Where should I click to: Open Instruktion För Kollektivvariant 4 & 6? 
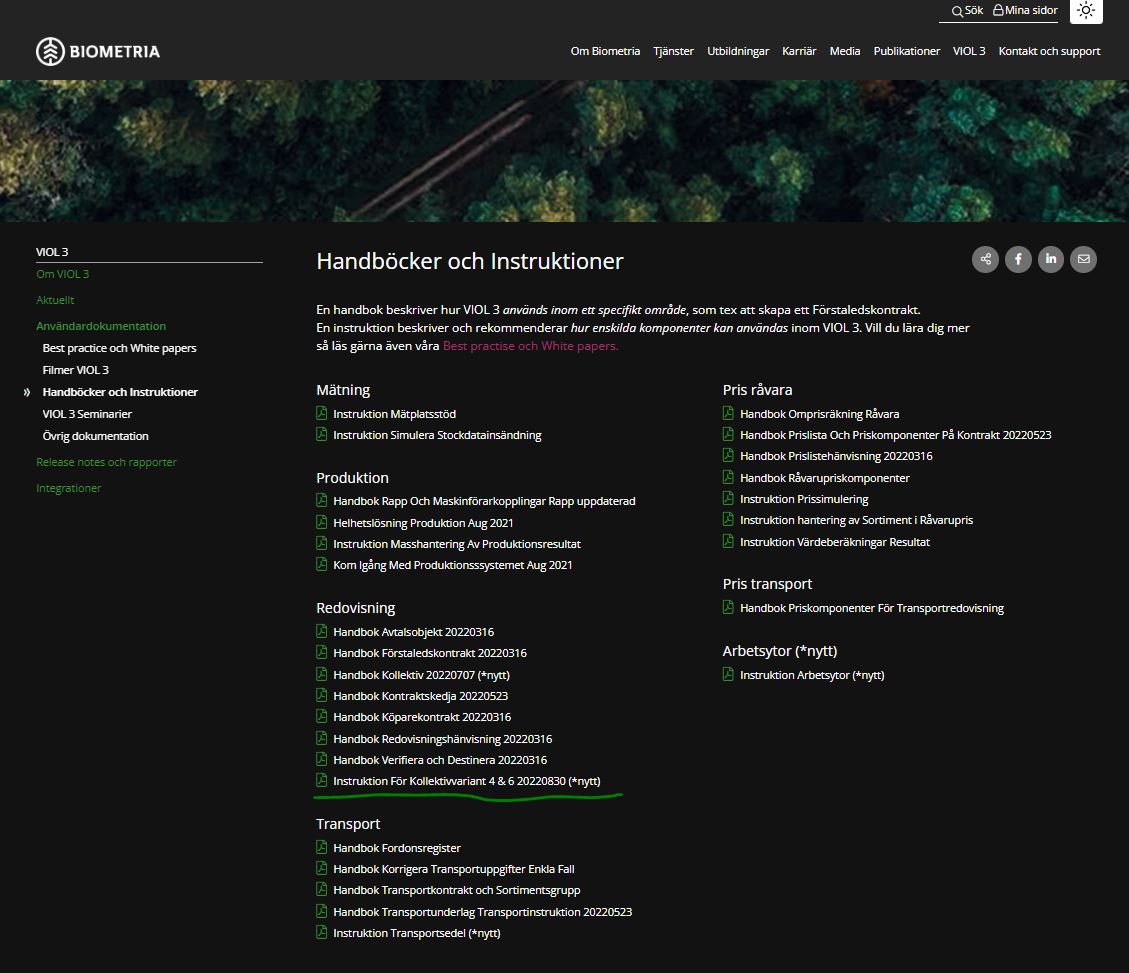466,781
